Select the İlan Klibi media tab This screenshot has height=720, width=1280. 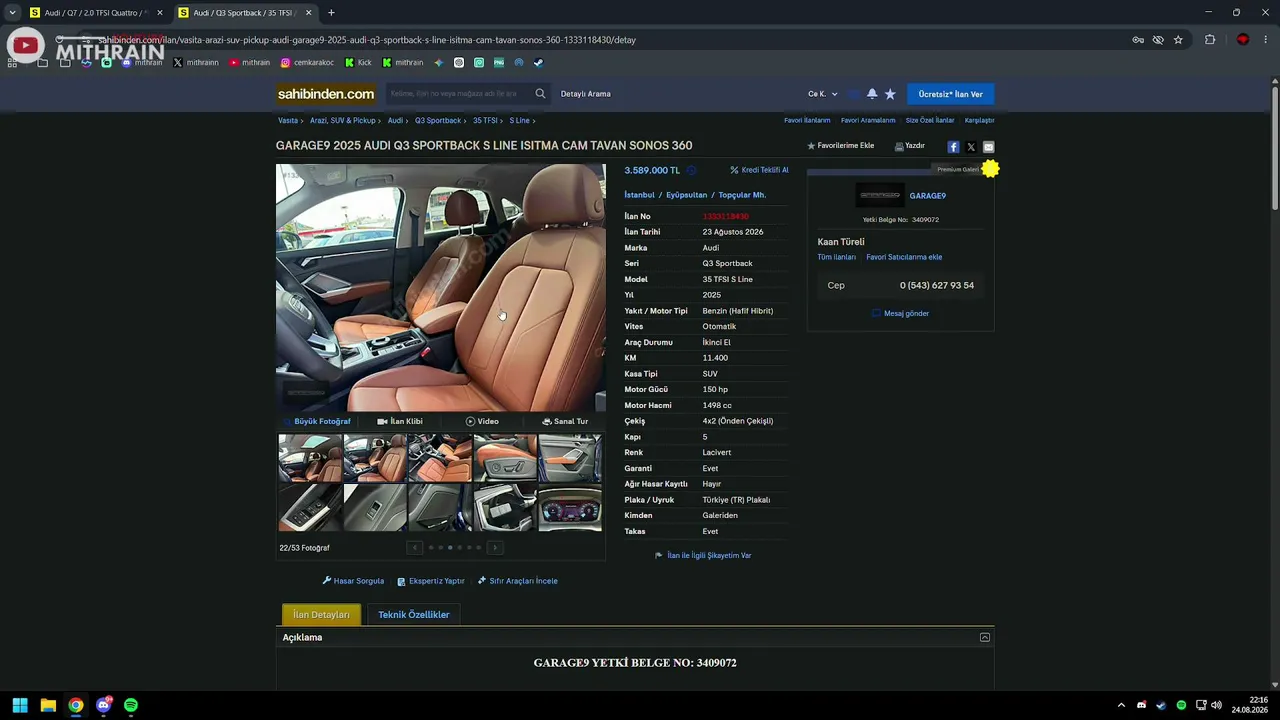(400, 421)
